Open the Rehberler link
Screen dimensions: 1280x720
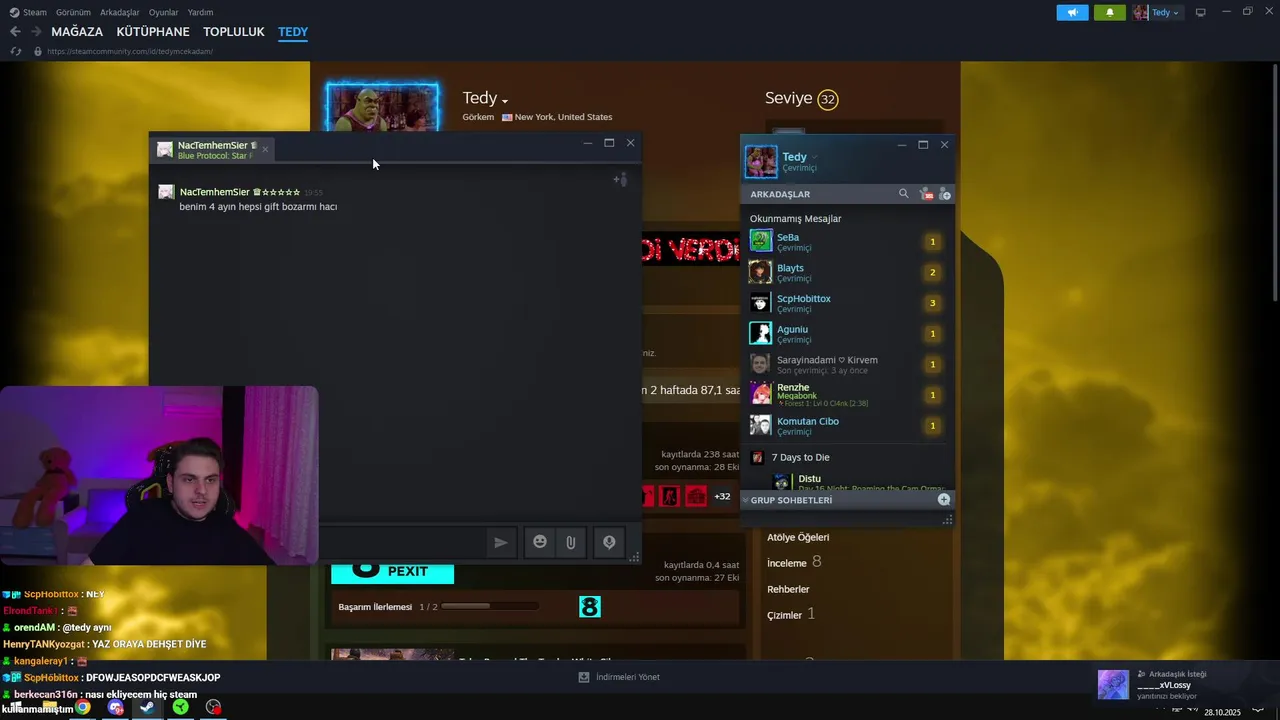tap(788, 589)
